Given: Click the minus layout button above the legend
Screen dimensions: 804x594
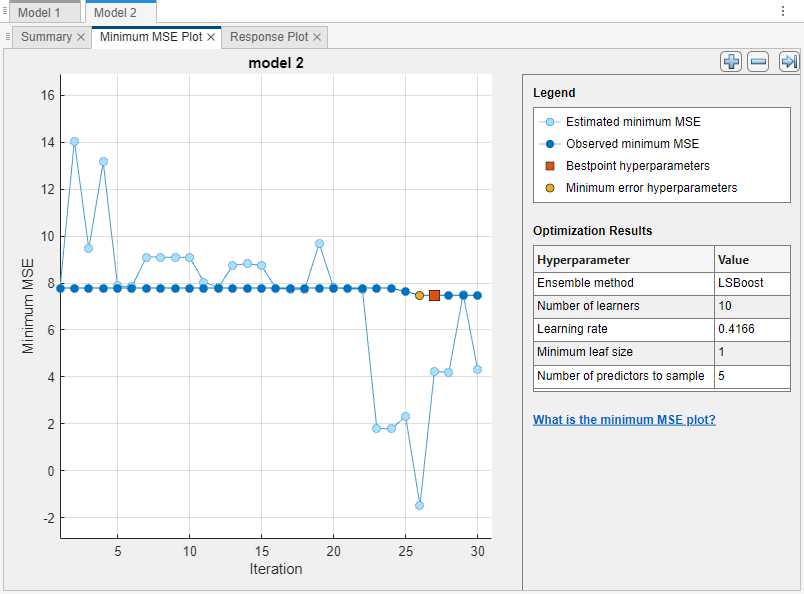Looking at the screenshot, I should [x=758, y=62].
